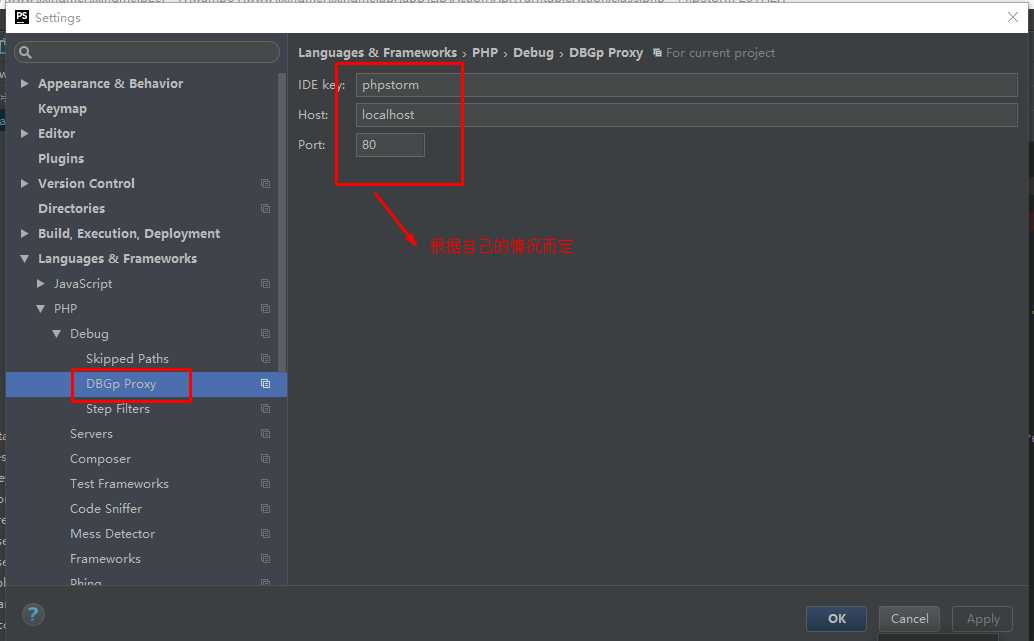The height and width of the screenshot is (641, 1034).
Task: Expand the JavaScript node arrow
Action: point(41,284)
